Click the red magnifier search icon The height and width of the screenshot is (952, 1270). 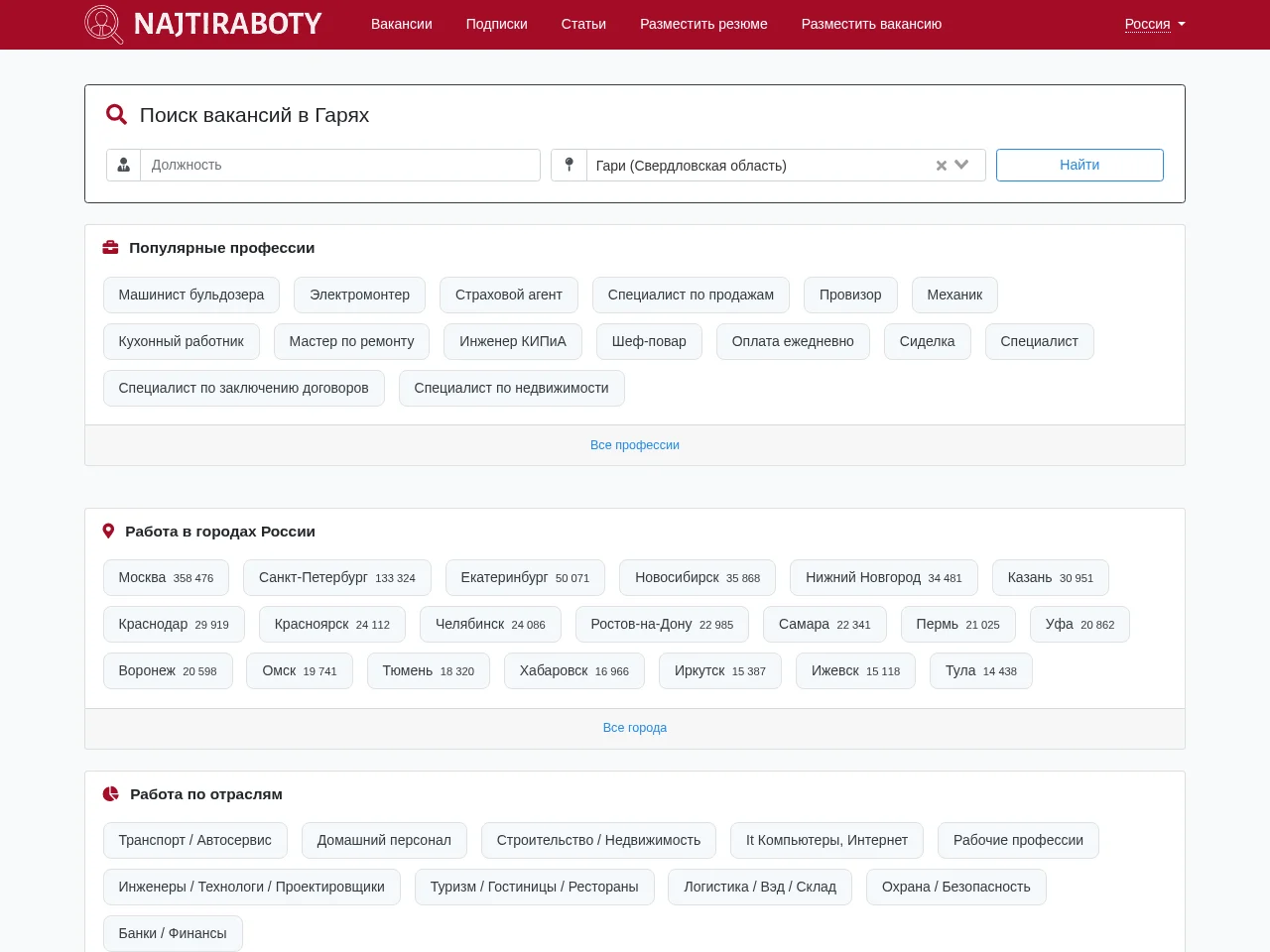116,115
